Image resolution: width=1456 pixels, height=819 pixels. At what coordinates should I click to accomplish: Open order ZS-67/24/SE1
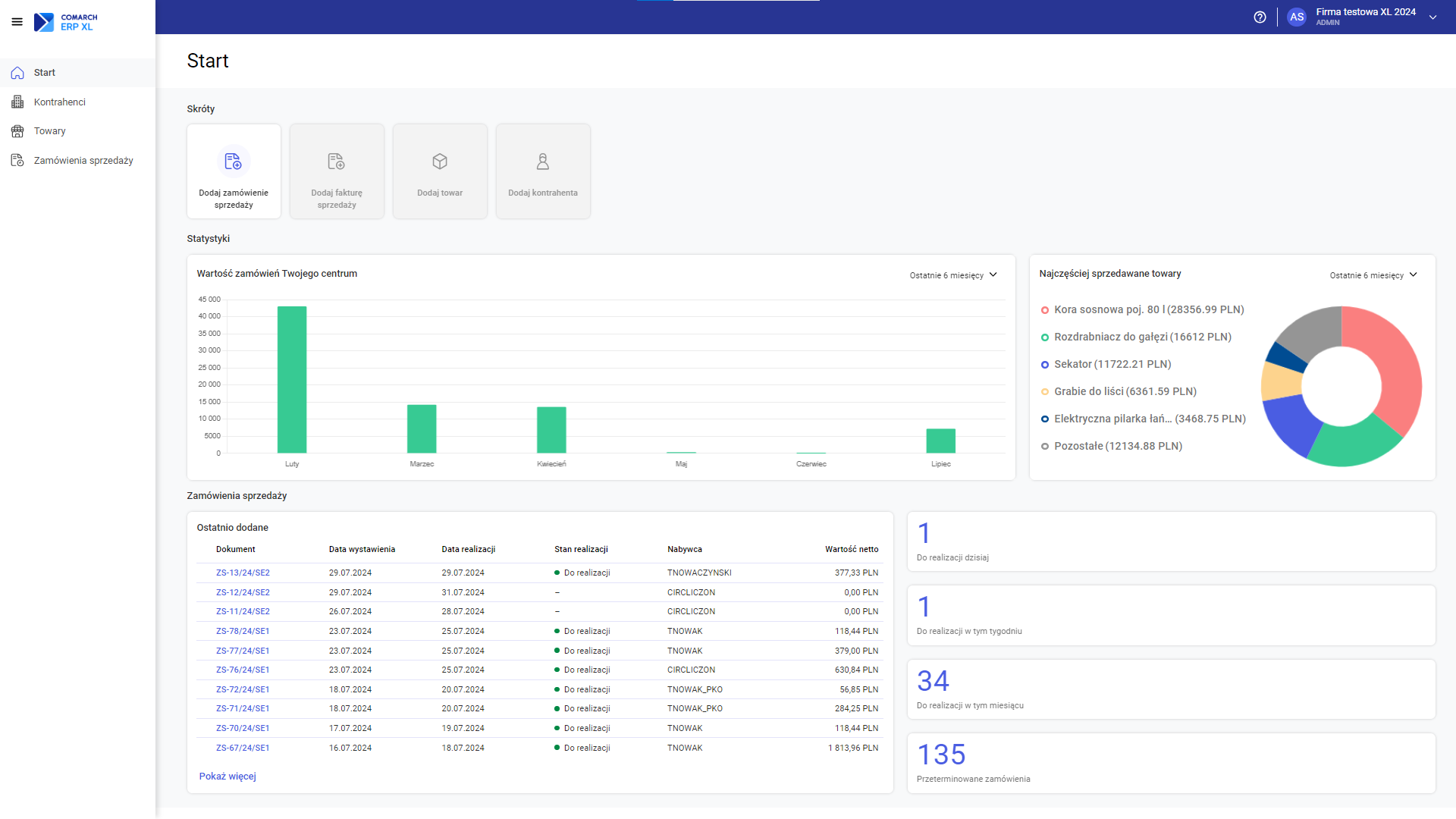[x=243, y=748]
